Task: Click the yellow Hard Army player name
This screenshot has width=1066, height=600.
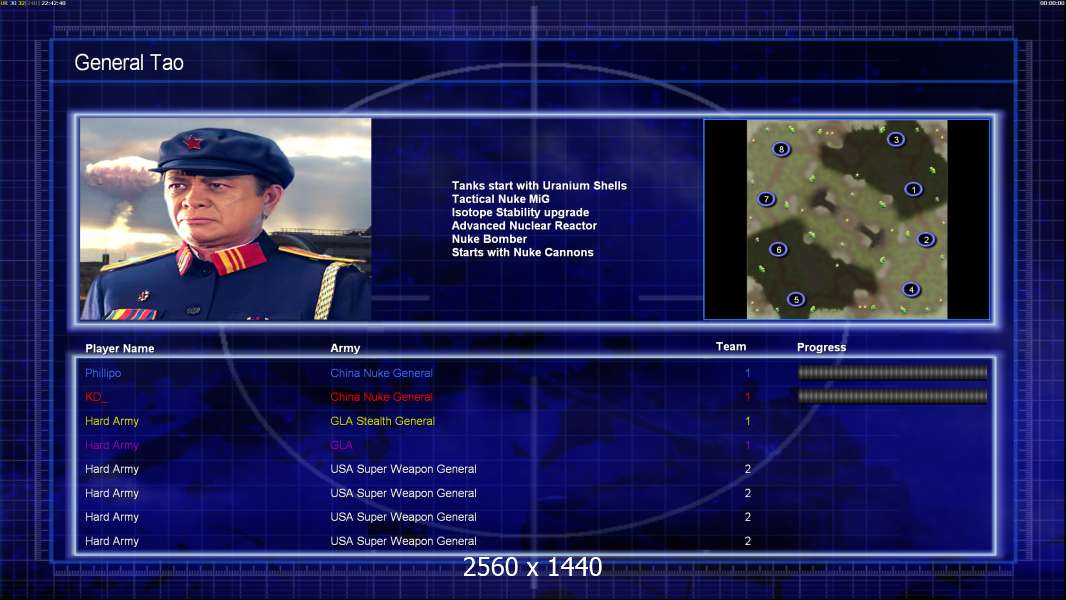Action: pos(112,421)
